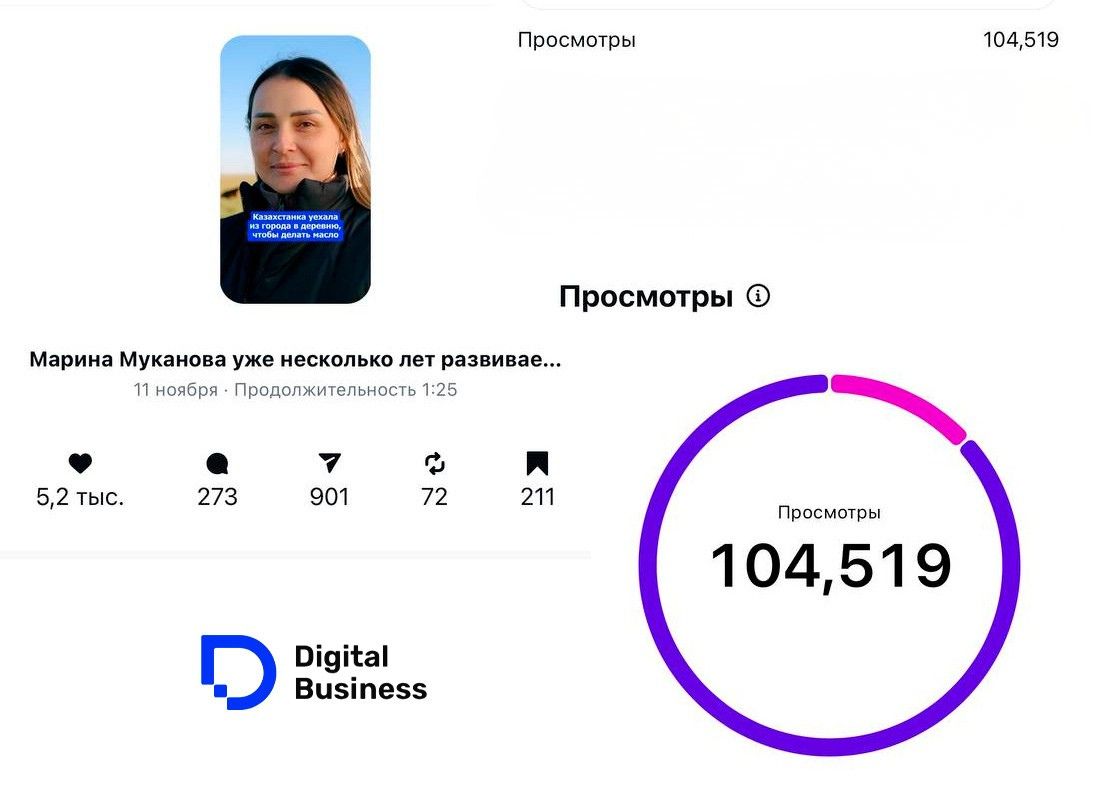Open info icon next to Просмотры heading
The height and width of the screenshot is (803, 1100).
point(759,296)
